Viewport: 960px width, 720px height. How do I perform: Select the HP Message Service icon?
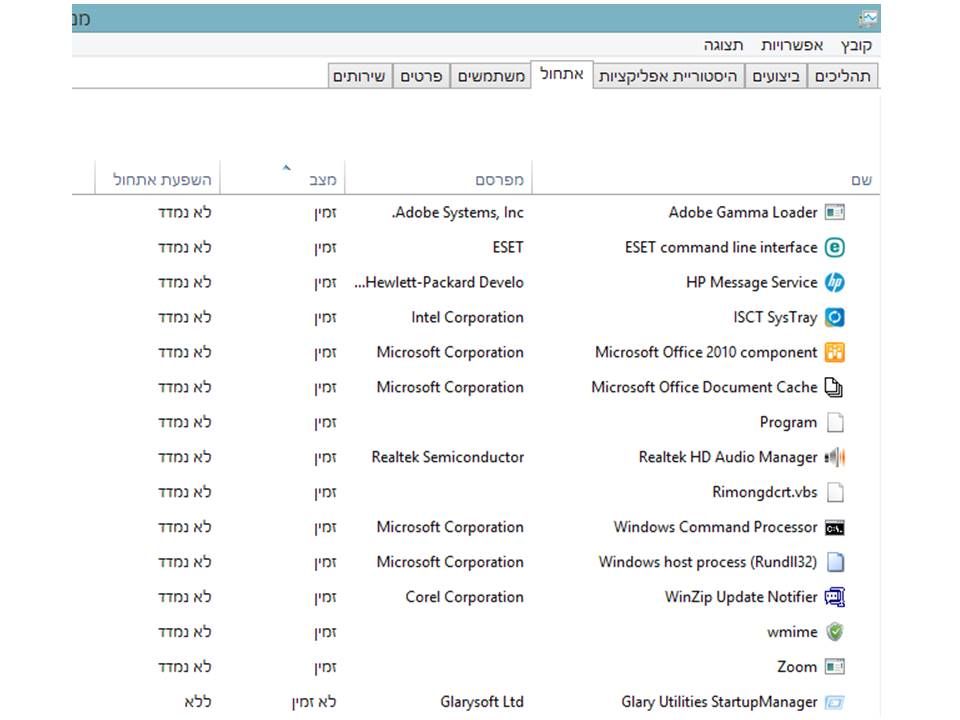[x=834, y=282]
